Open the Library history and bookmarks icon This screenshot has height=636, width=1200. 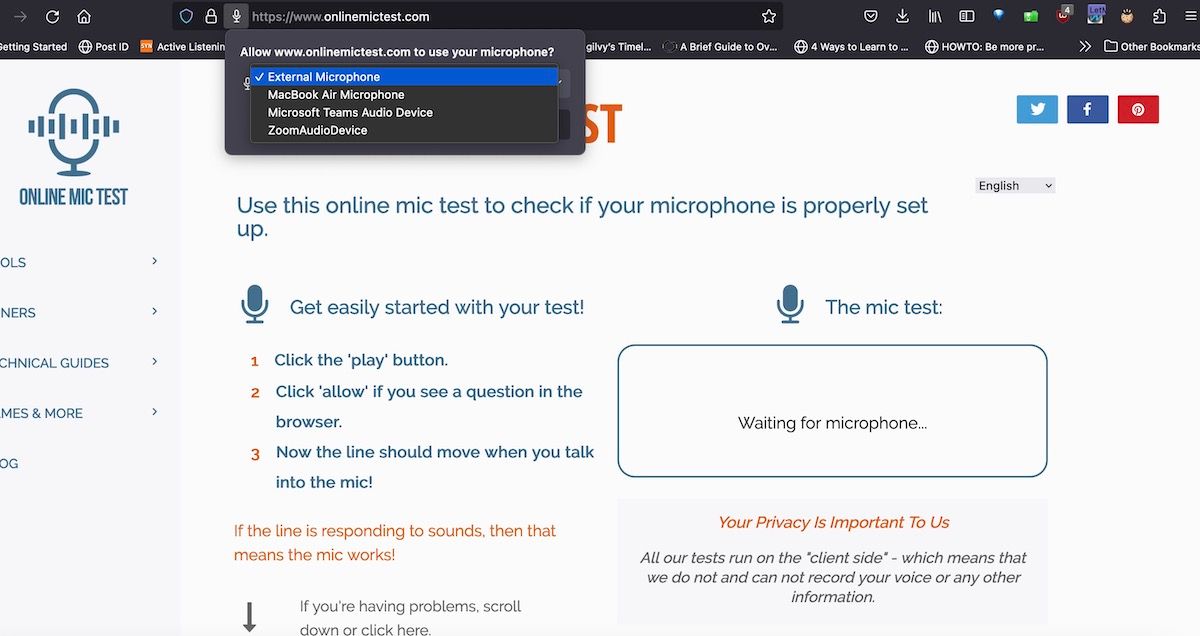935,16
